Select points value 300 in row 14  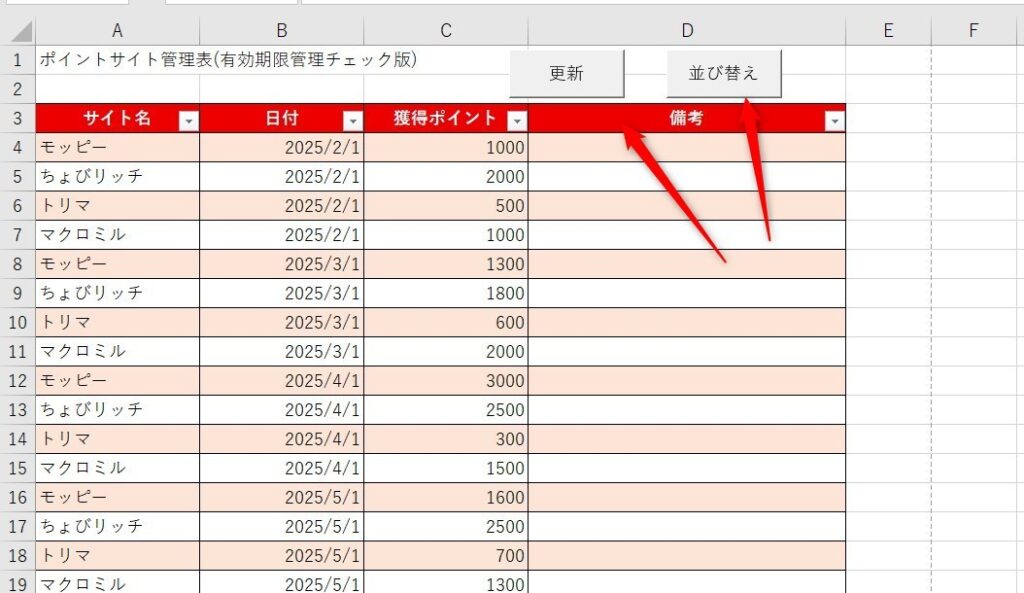[x=446, y=439]
